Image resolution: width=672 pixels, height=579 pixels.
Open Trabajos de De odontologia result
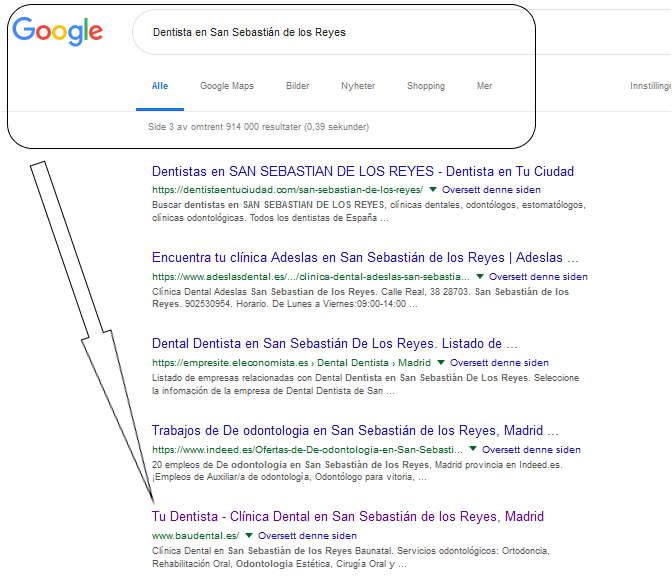click(x=355, y=430)
